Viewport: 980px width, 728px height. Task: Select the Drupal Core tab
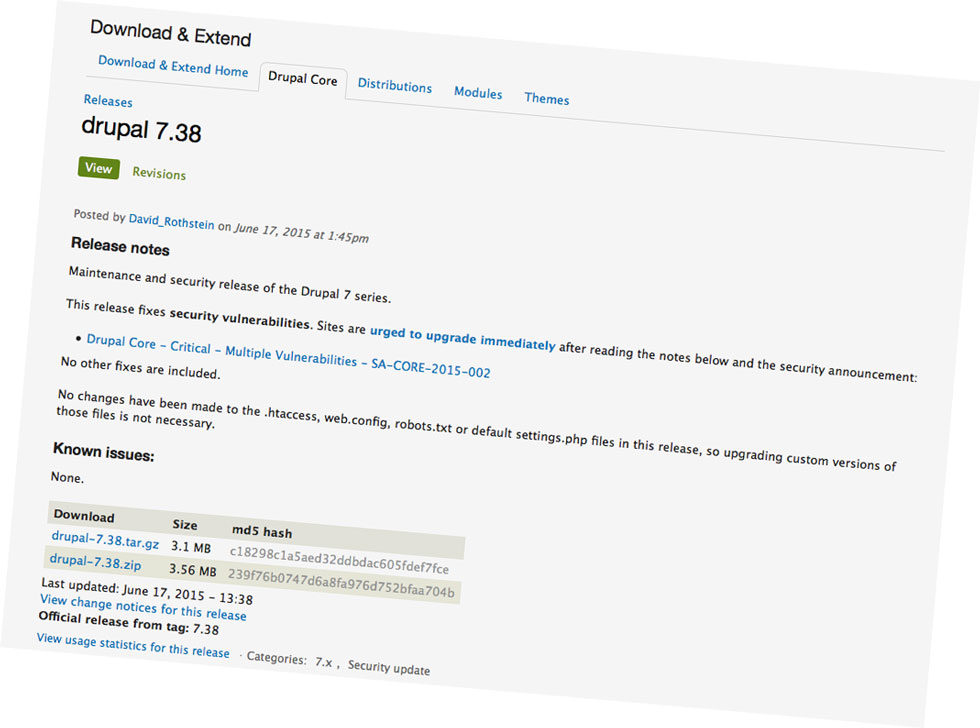302,79
